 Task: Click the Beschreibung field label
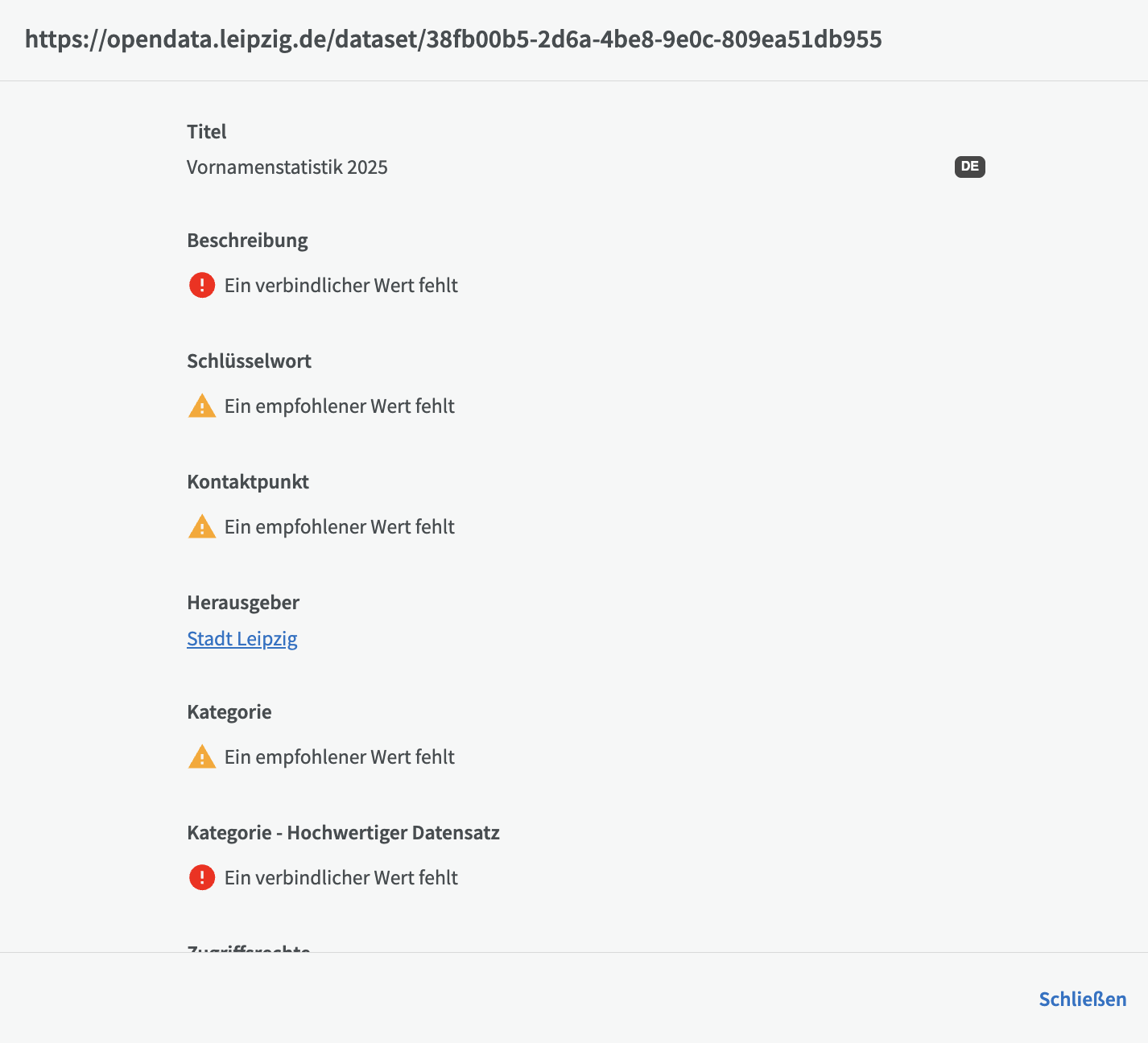pyautogui.click(x=247, y=241)
